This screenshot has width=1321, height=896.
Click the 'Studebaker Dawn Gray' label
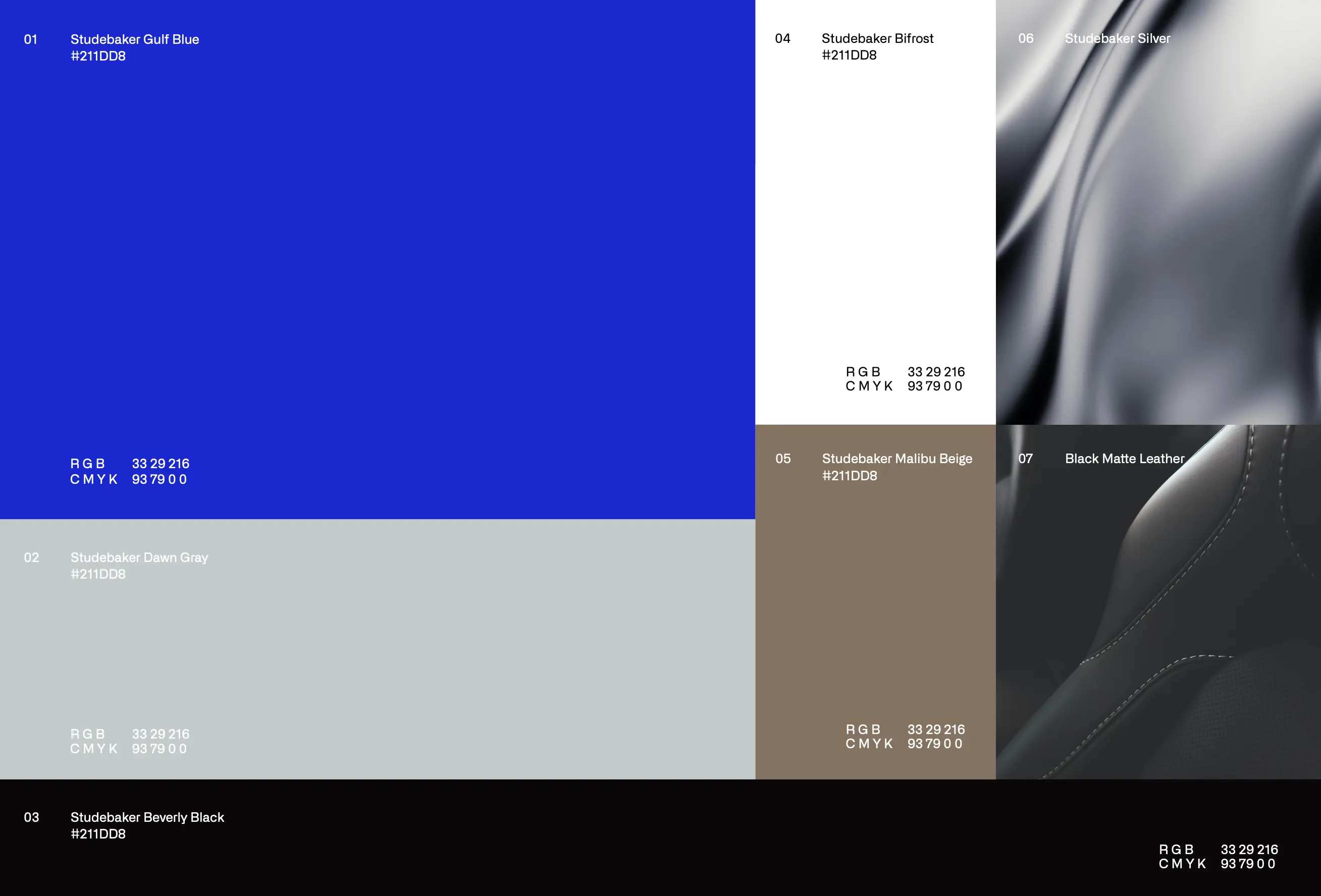[x=139, y=557]
